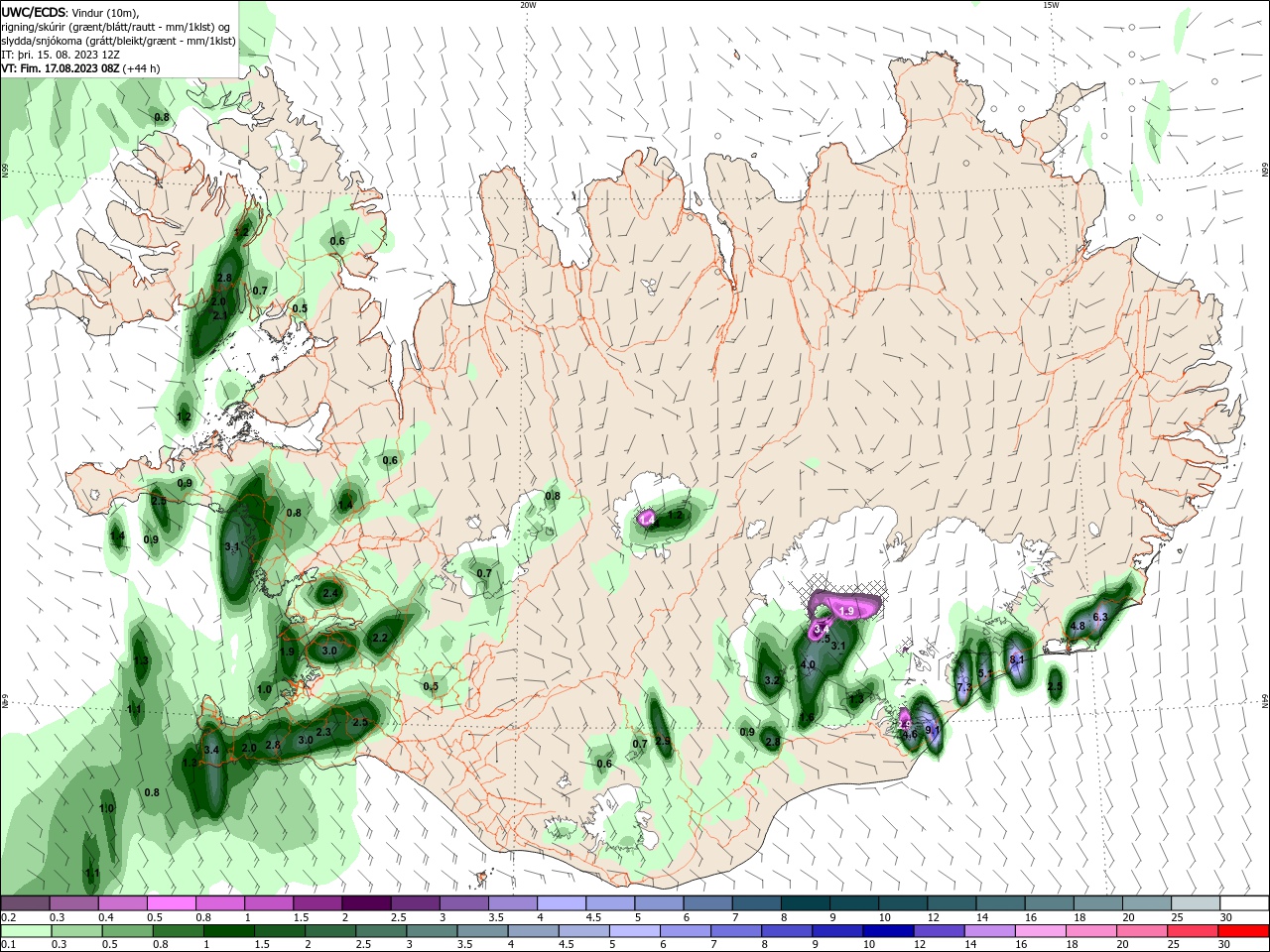Click the 'rigning/skúrir' legend description line

[x=116, y=27]
